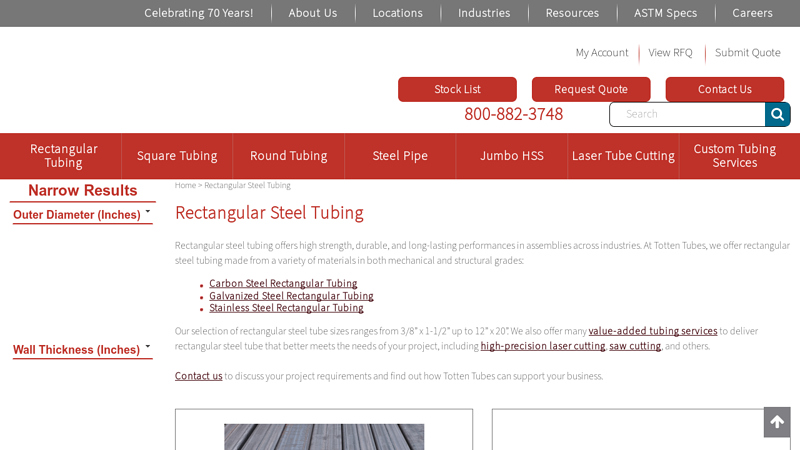The width and height of the screenshot is (800, 450).
Task: Select Rectangular Tubing navigation tab
Action: (x=63, y=156)
